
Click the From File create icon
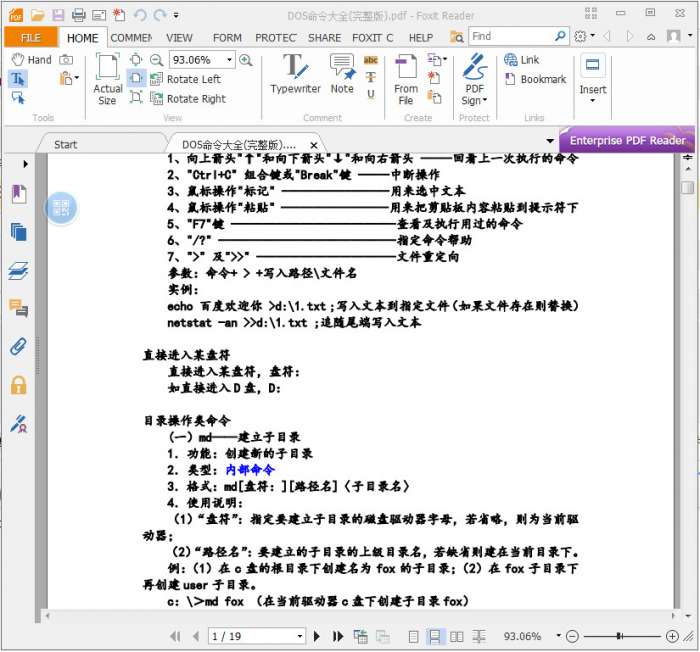point(406,80)
